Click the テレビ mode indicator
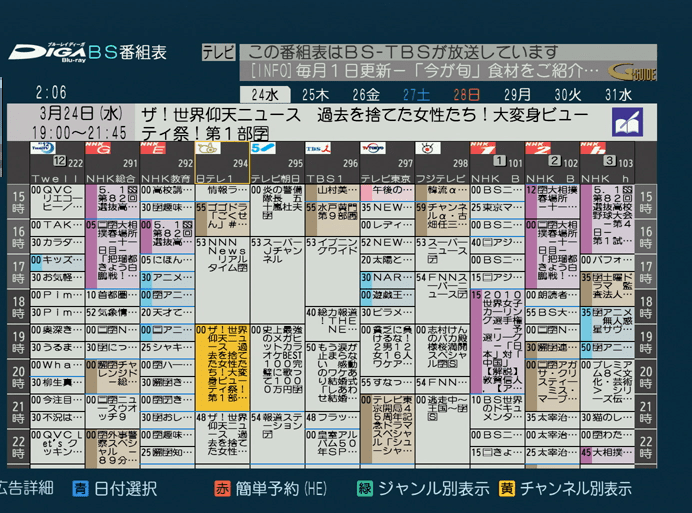The width and height of the screenshot is (692, 513). click(218, 52)
